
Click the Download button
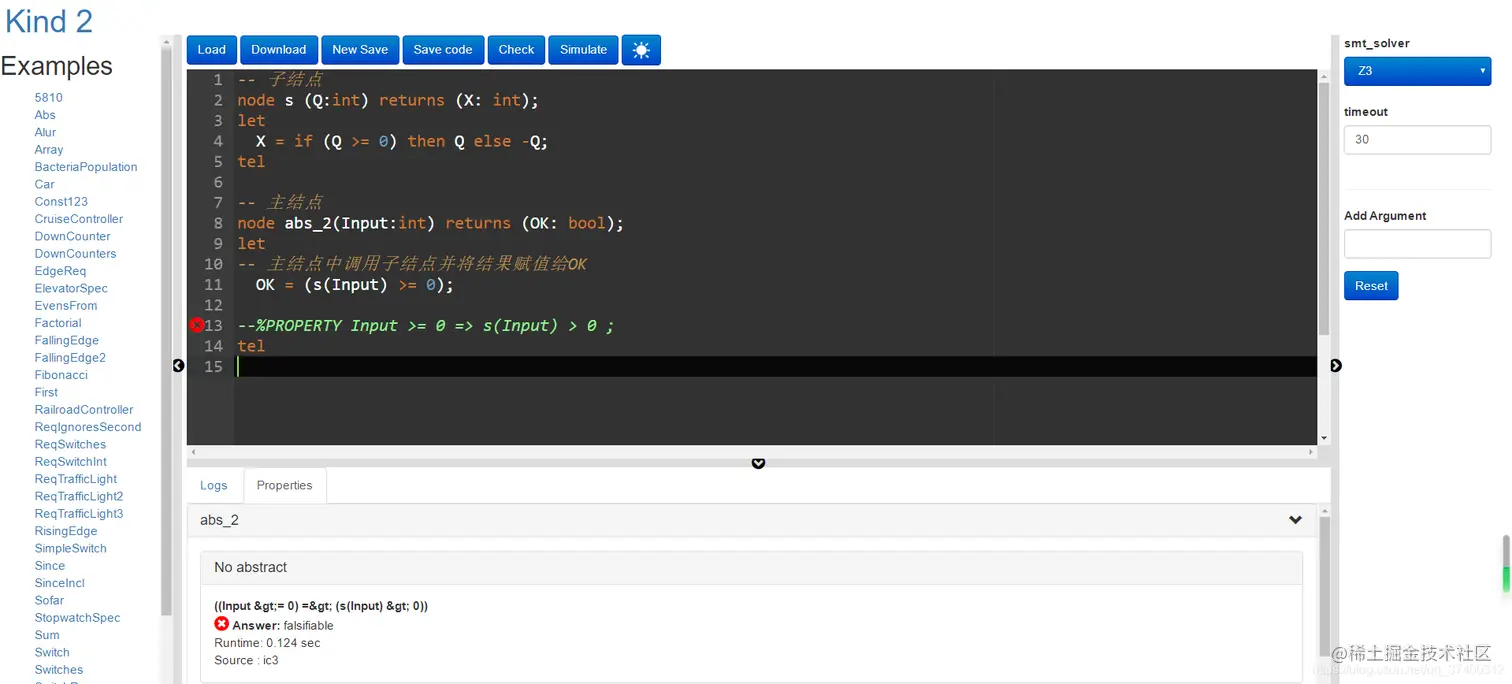pos(279,50)
